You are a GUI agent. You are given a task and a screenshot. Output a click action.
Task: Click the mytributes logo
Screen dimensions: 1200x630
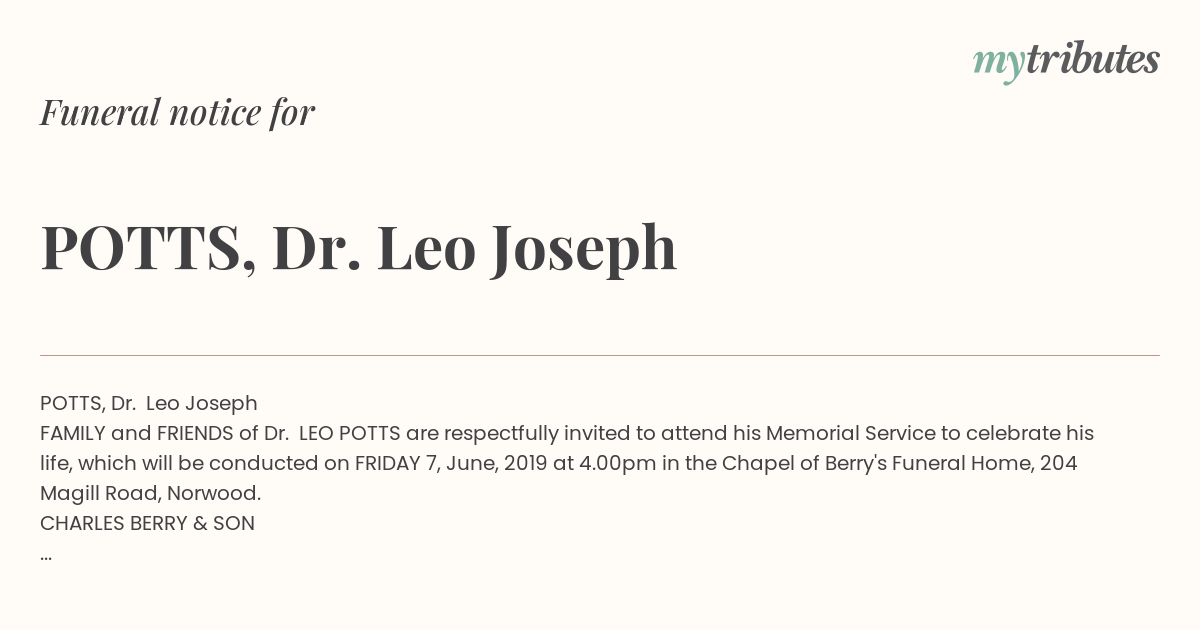1066,61
